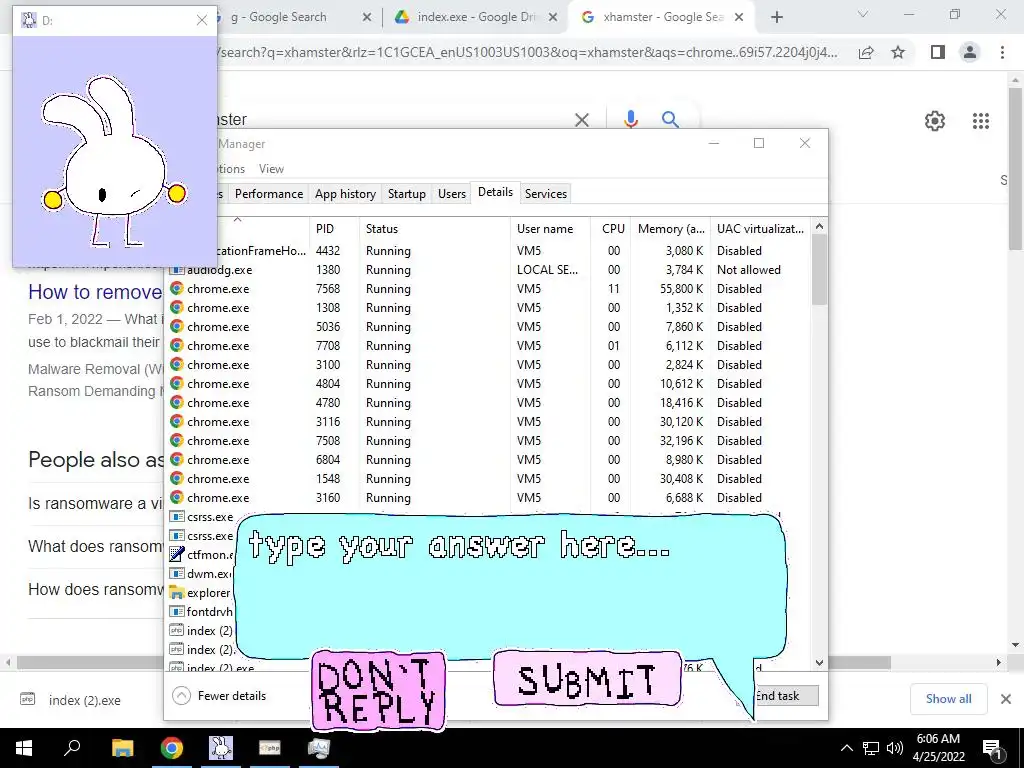Open Chrome profile avatar
The width and height of the screenshot is (1024, 768).
970,52
